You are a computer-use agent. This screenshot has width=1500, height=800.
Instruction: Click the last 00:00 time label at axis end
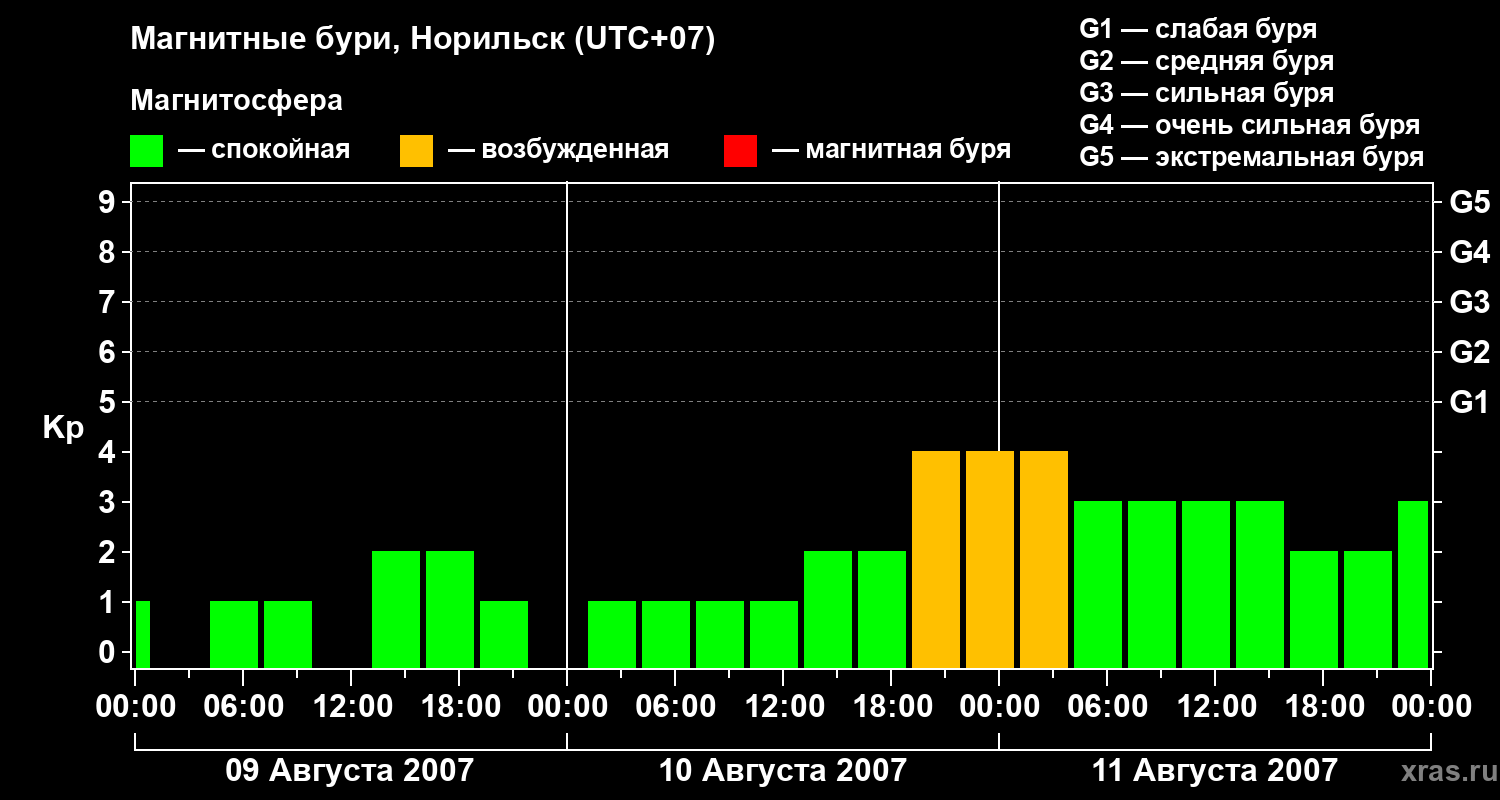(1431, 707)
